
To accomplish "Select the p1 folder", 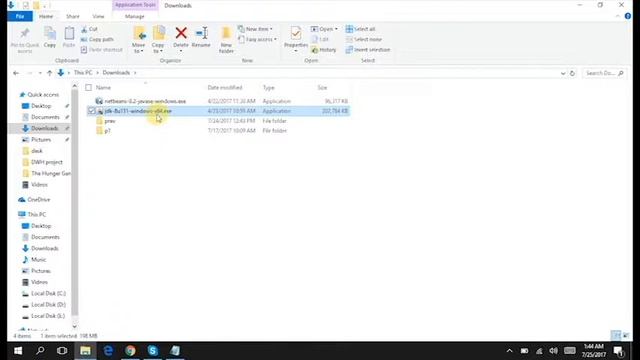I will point(107,131).
